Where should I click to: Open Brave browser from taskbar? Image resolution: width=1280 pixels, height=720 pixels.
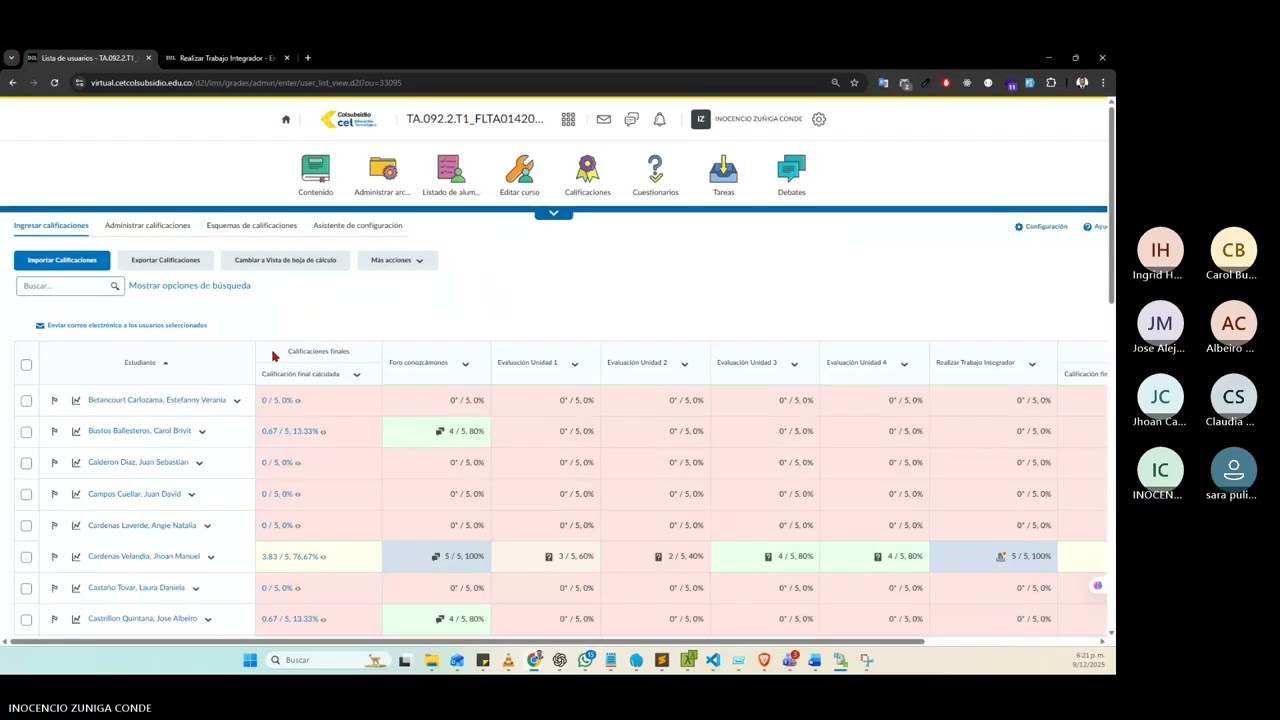coord(764,660)
